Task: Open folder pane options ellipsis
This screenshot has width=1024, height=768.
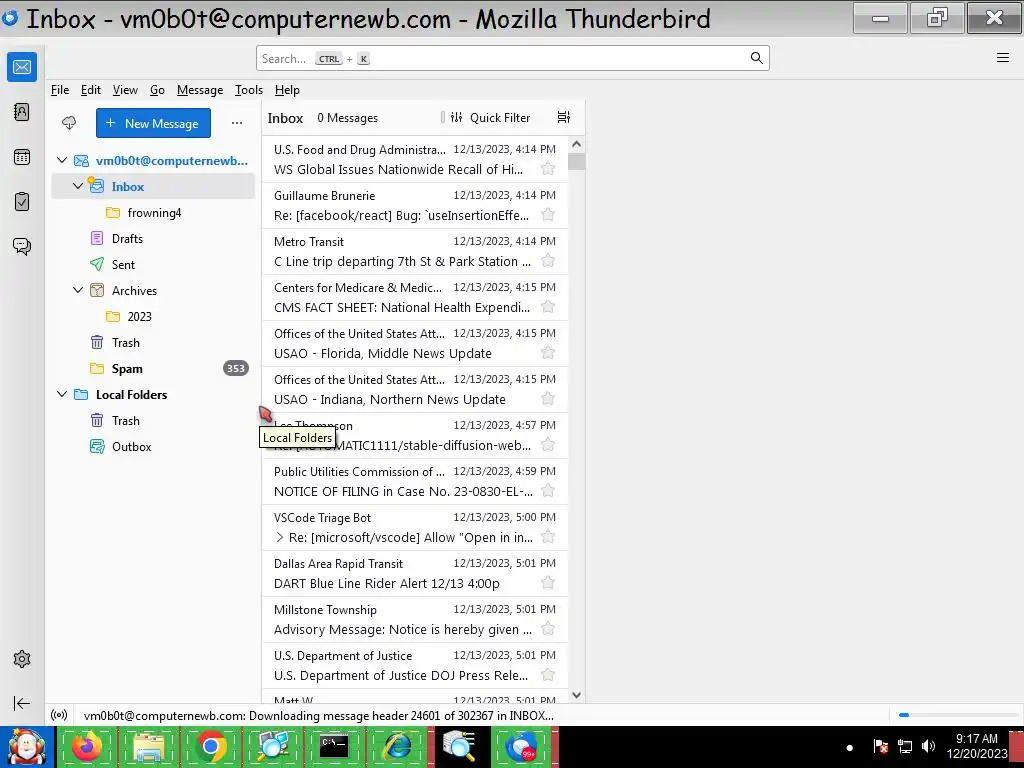Action: 236,123
